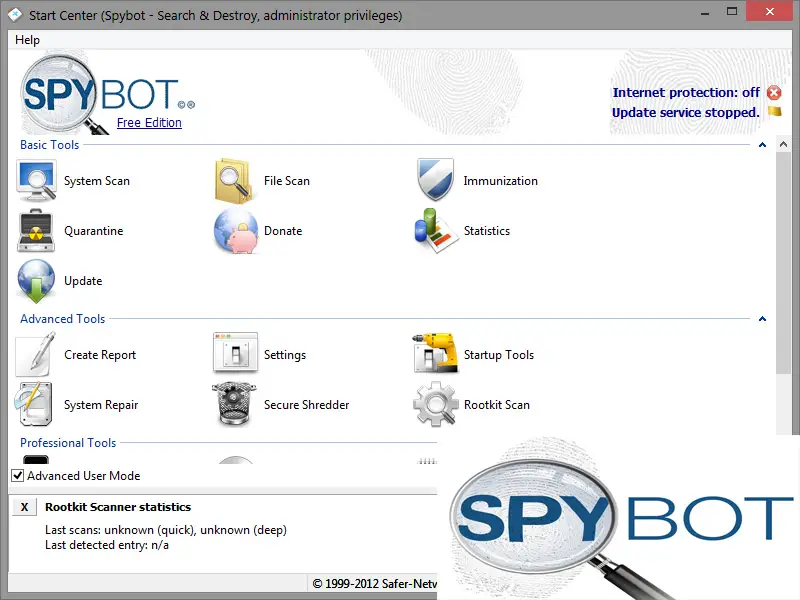Click the Internet protection: off text
Viewport: 800px width, 600px height.
[686, 92]
